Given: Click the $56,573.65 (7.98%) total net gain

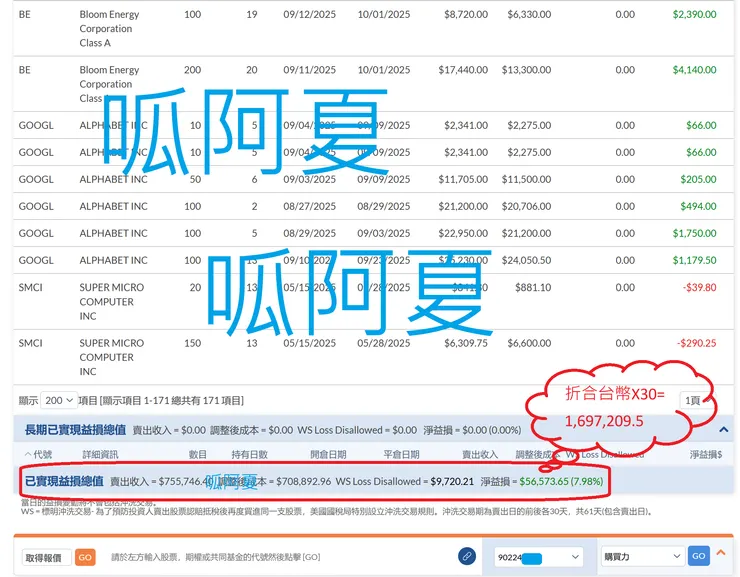Looking at the screenshot, I should tap(561, 481).
